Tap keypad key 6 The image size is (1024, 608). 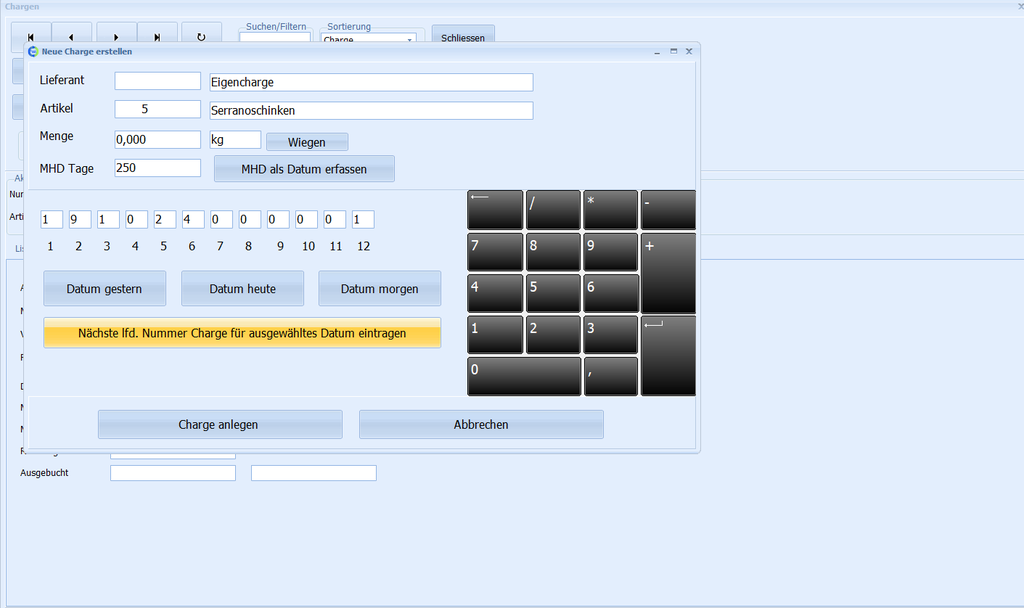pos(611,293)
